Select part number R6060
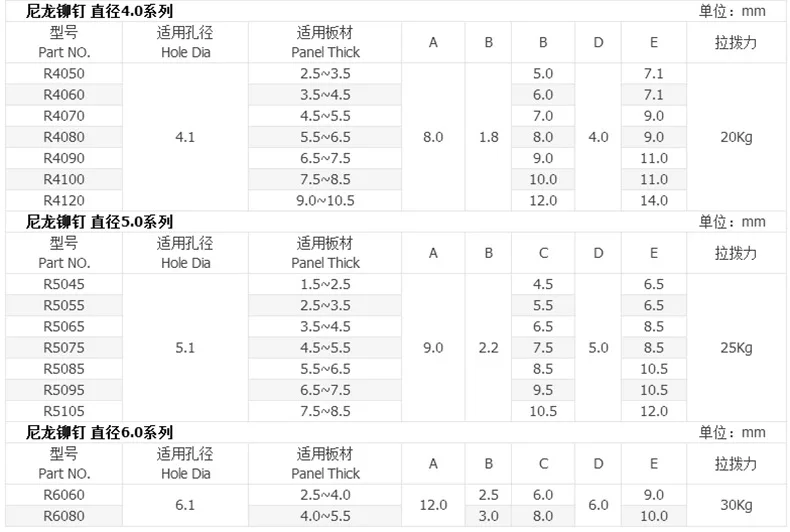Viewport: 790px width, 532px height. tap(64, 495)
